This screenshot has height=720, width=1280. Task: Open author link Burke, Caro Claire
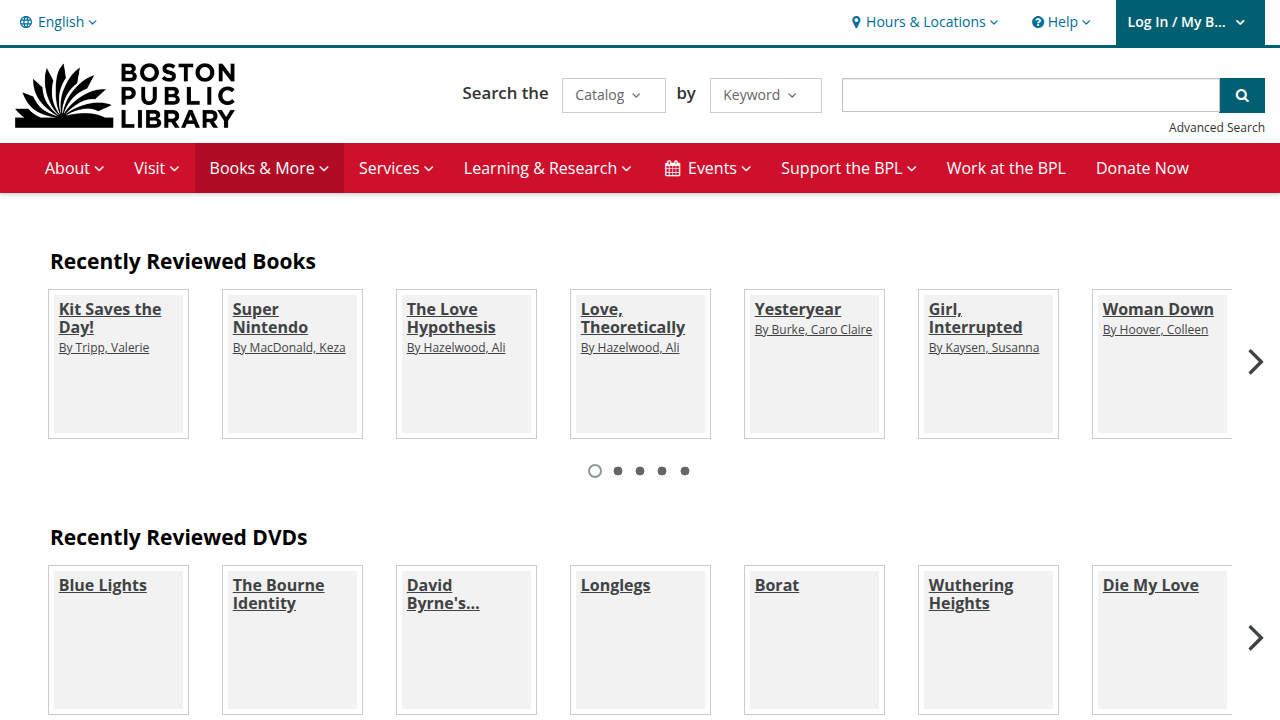pyautogui.click(x=813, y=330)
